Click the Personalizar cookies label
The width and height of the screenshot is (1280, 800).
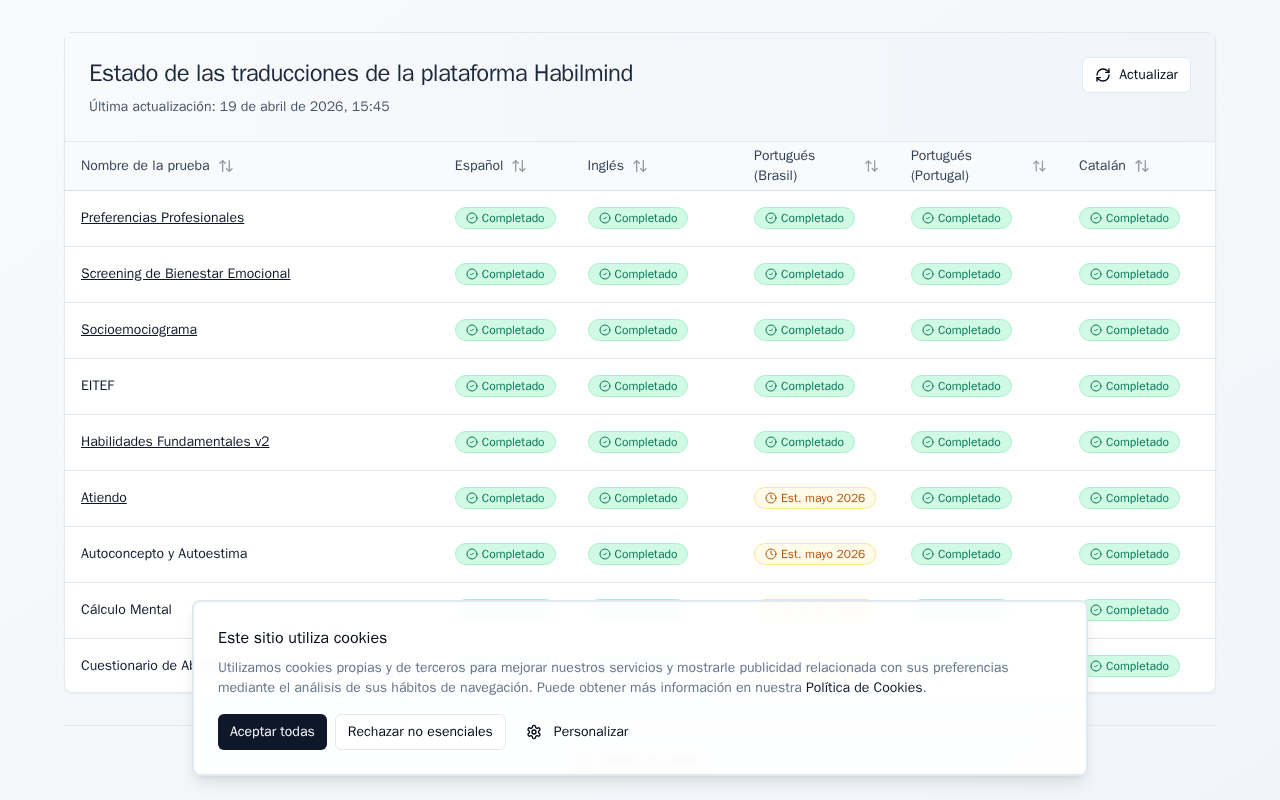[x=591, y=732]
